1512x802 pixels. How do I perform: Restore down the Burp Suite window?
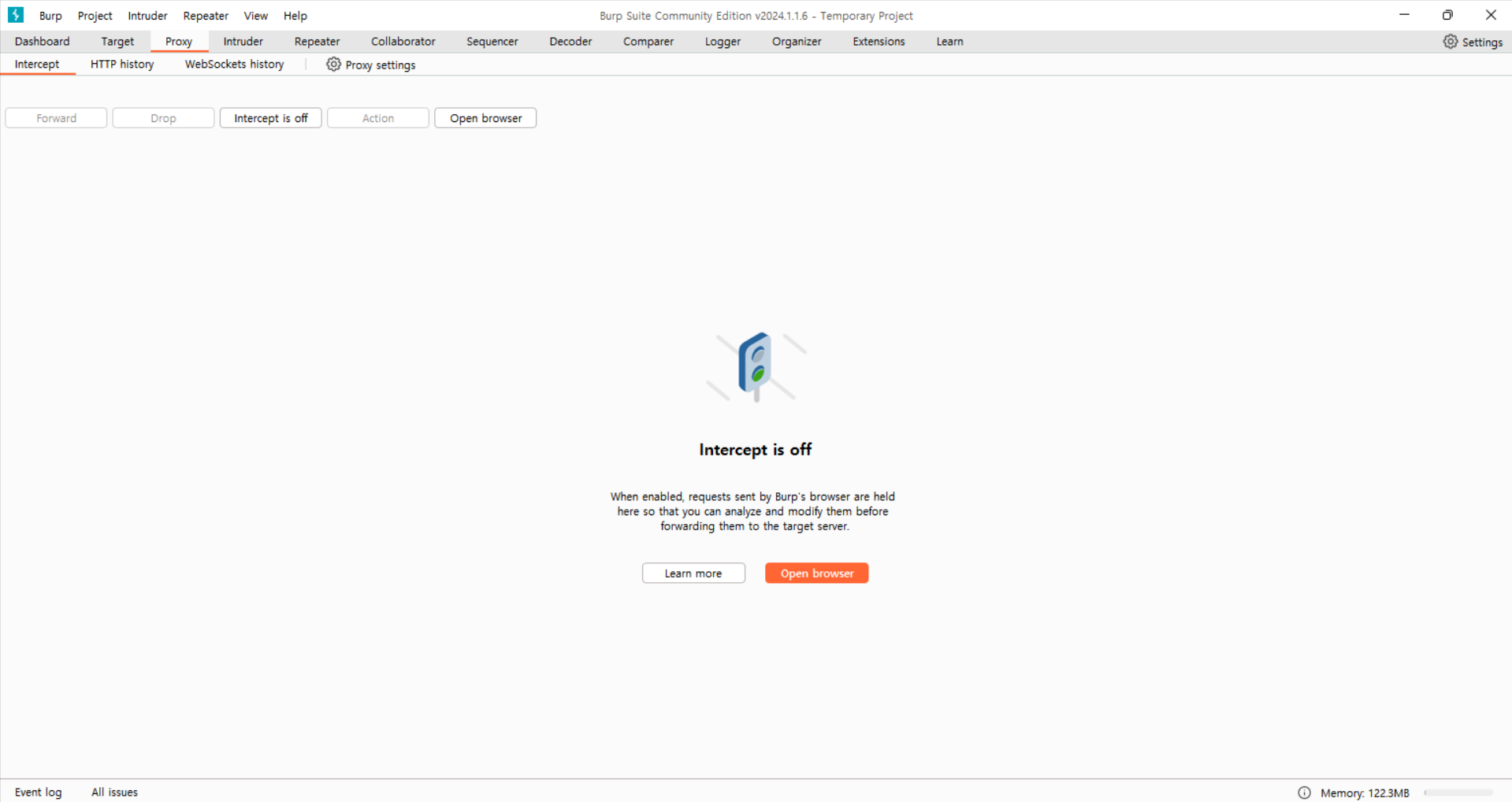[1447, 15]
